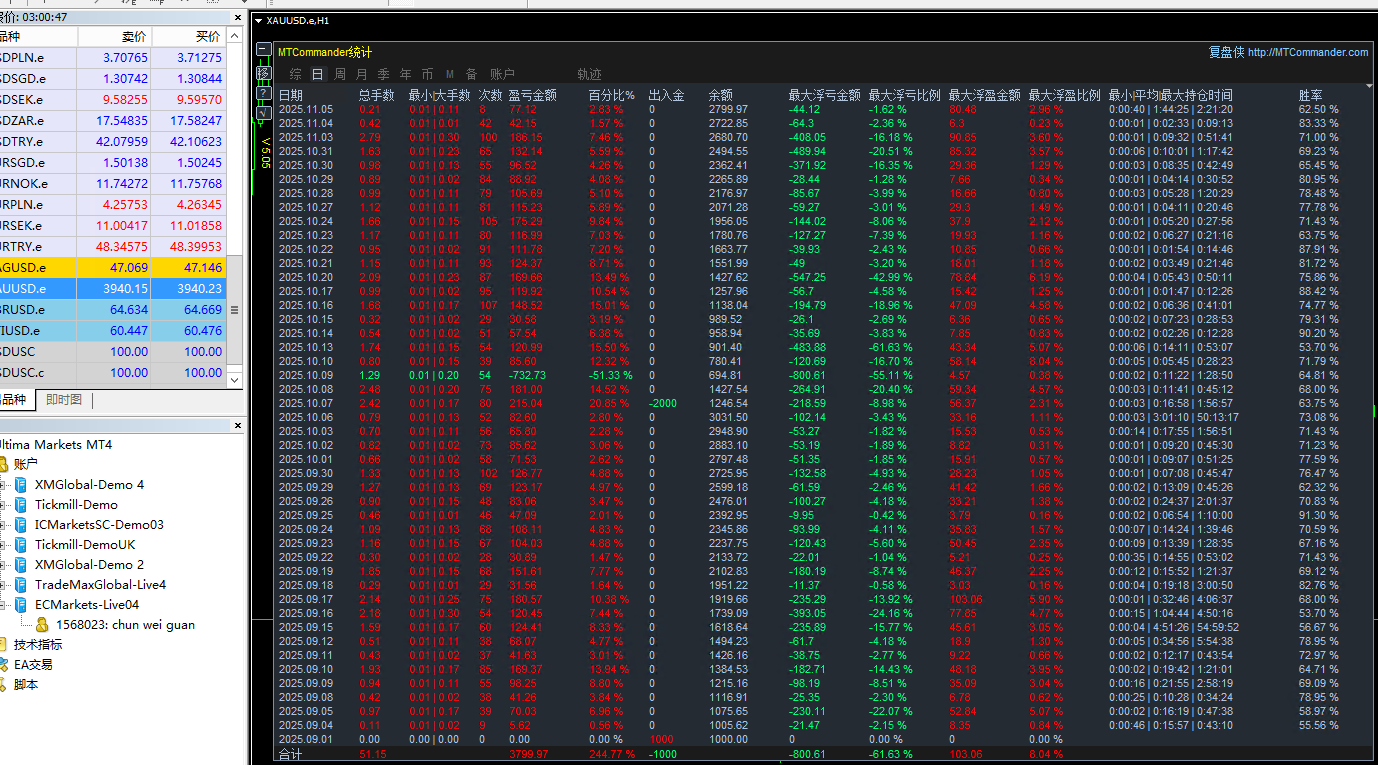Select the 综 summary view
The image size is (1378, 765).
[x=296, y=74]
